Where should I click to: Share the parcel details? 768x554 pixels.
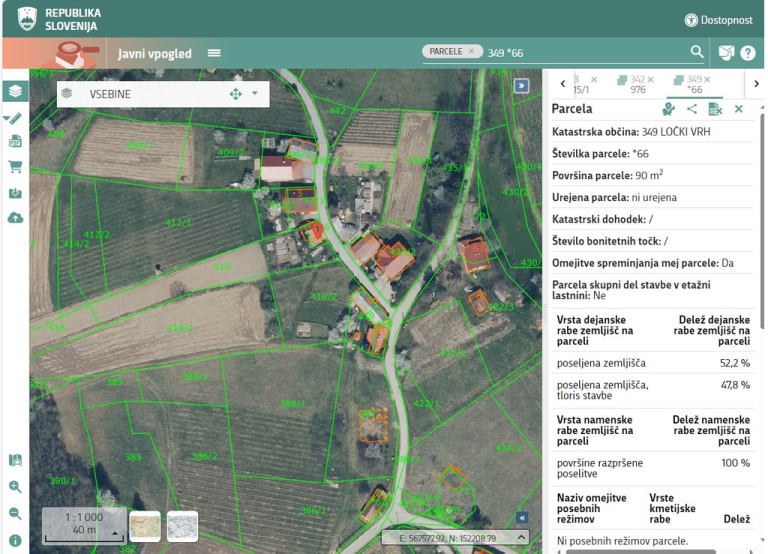point(692,109)
